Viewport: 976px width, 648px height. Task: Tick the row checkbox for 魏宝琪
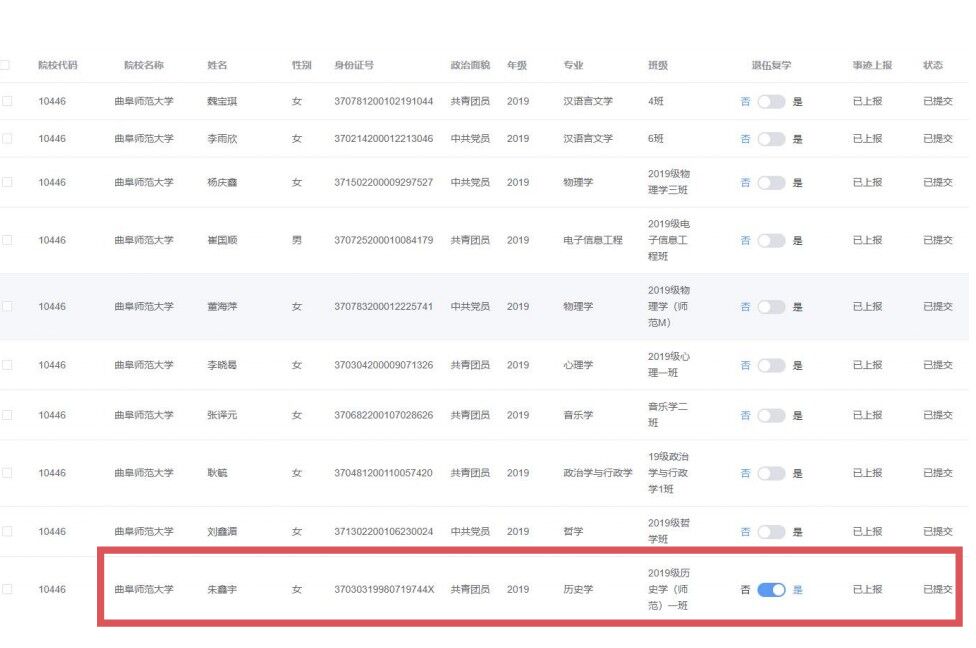pyautogui.click(x=7, y=102)
